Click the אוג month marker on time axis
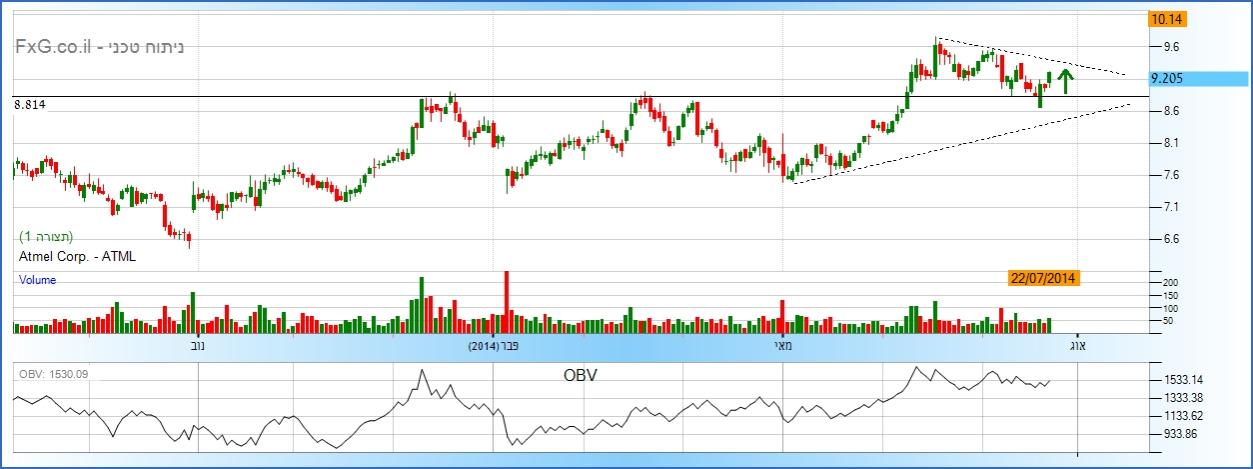The image size is (1253, 469). click(1078, 347)
